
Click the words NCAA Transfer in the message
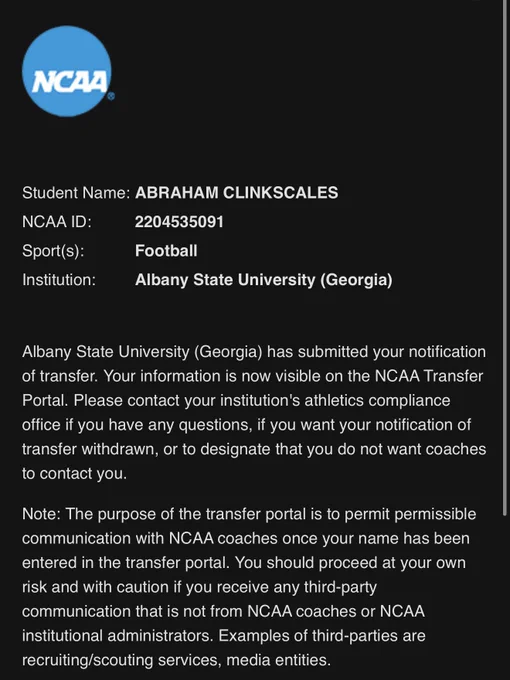point(429,376)
